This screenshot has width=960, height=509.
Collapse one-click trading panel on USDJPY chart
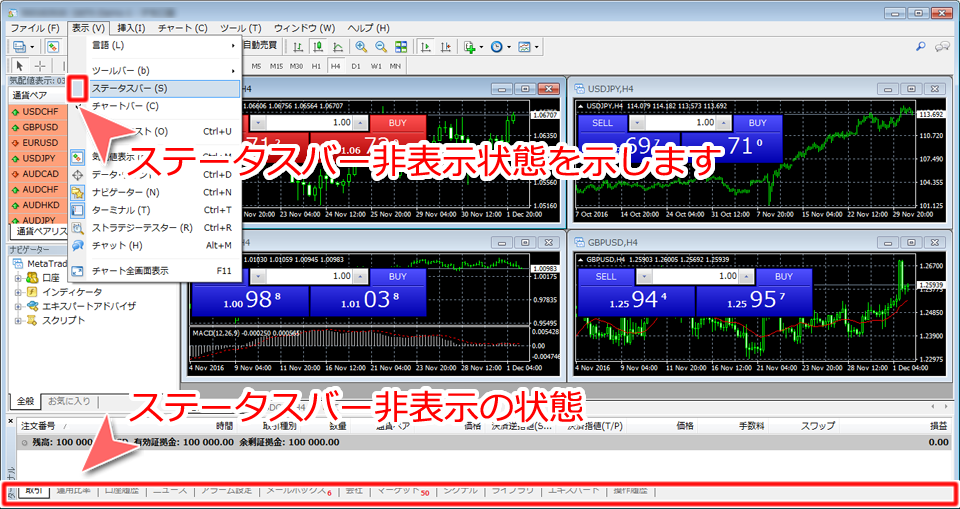(x=580, y=107)
